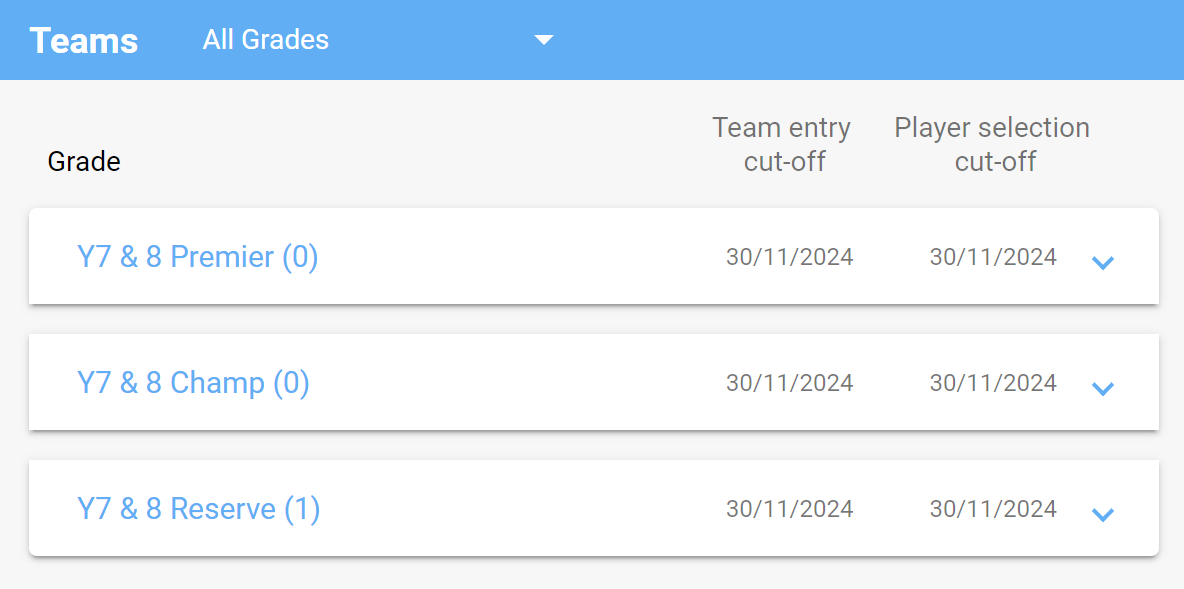Viewport: 1184px width, 589px height.
Task: Click empty area of the Champ grade card
Action: [x=513, y=383]
